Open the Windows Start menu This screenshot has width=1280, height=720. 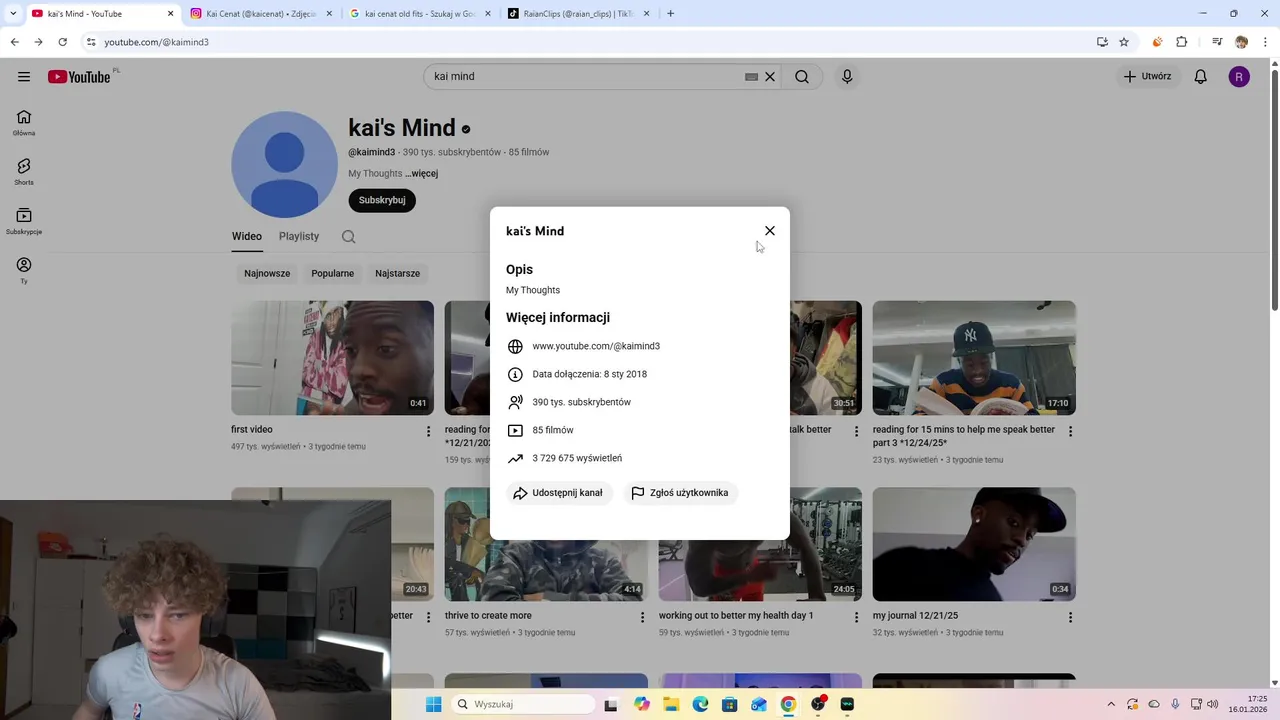(433, 704)
